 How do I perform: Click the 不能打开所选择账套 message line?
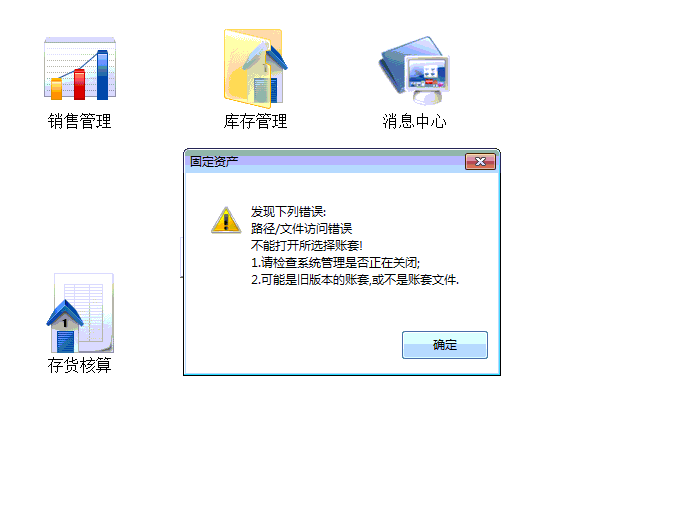point(307,246)
